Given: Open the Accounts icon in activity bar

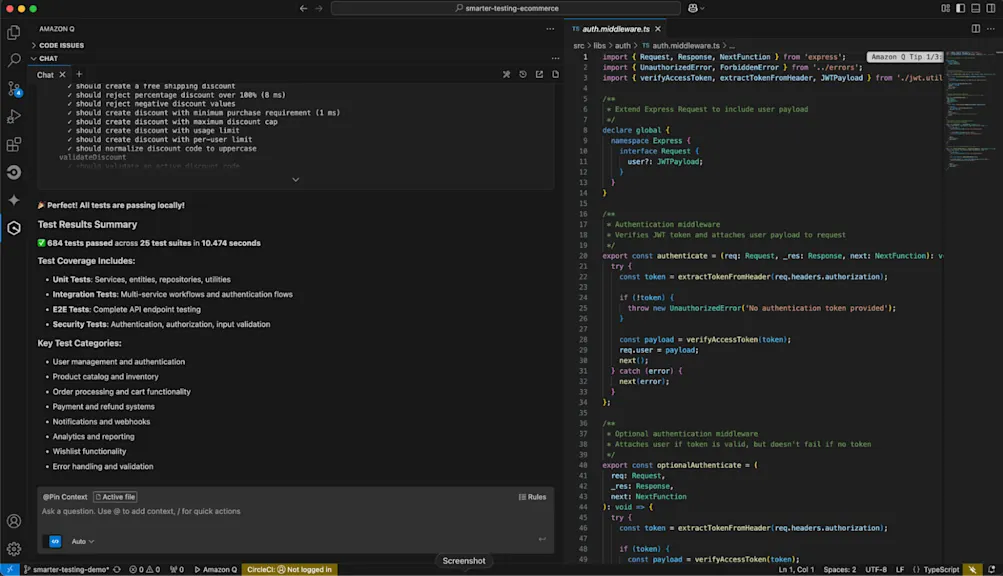Looking at the screenshot, I should [14, 521].
